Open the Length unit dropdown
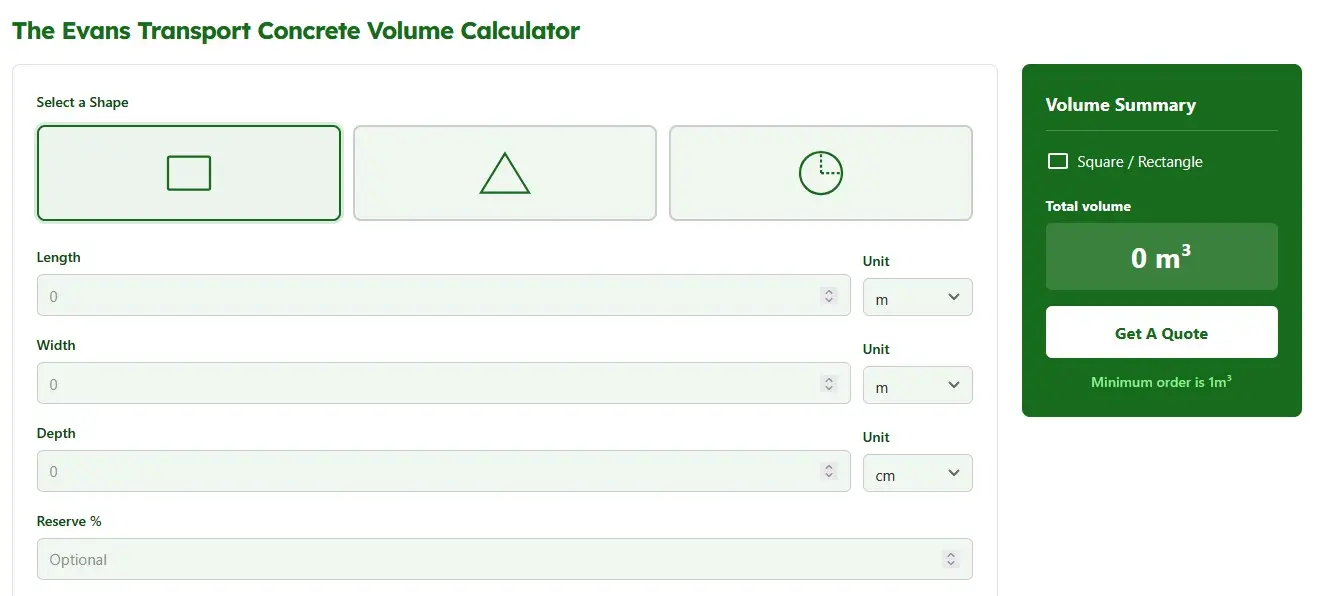Screen dimensions: 1321x596 click(x=917, y=296)
